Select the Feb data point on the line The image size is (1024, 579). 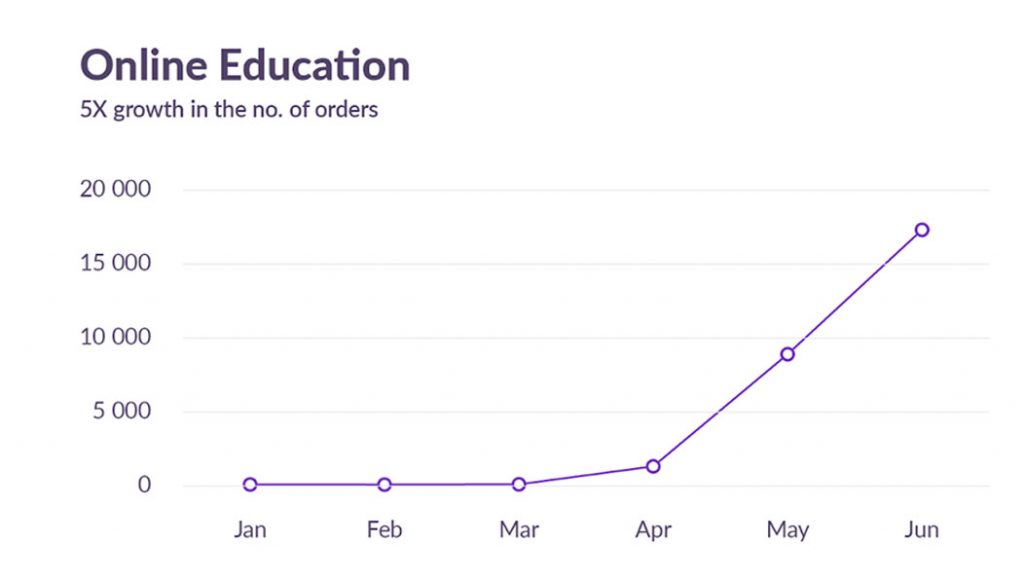[384, 485]
